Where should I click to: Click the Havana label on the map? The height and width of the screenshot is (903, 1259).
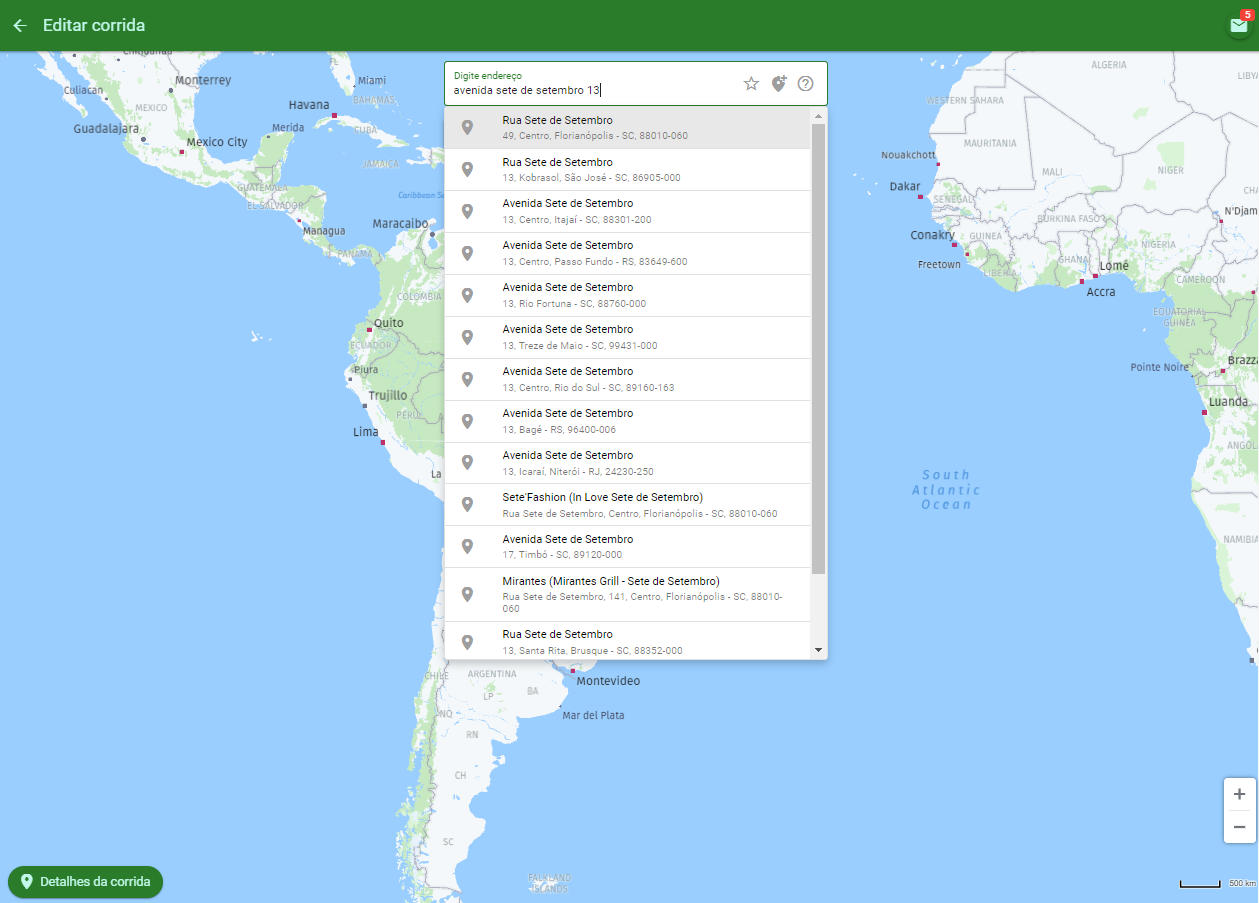(x=309, y=105)
